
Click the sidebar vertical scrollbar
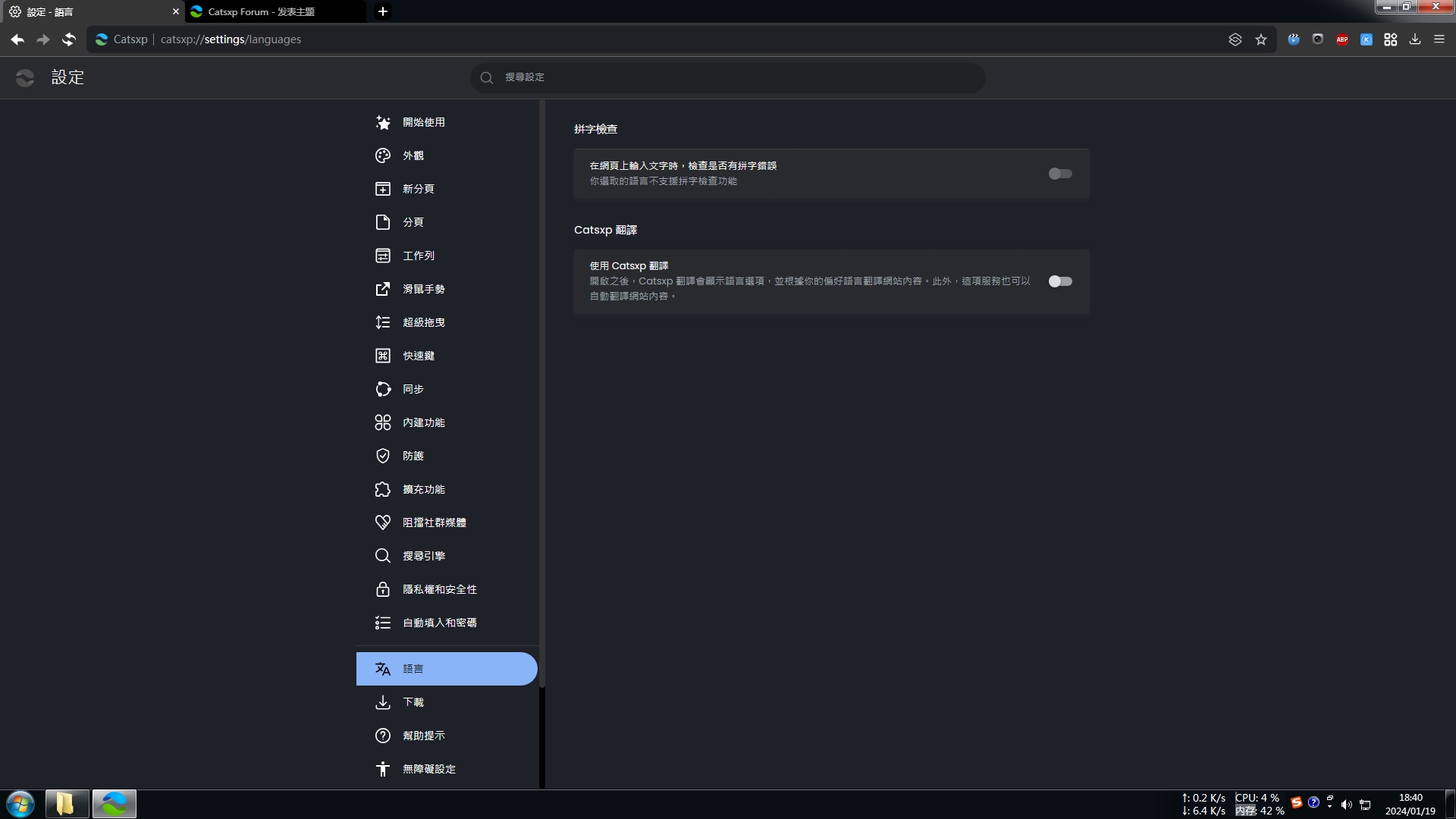(x=541, y=394)
